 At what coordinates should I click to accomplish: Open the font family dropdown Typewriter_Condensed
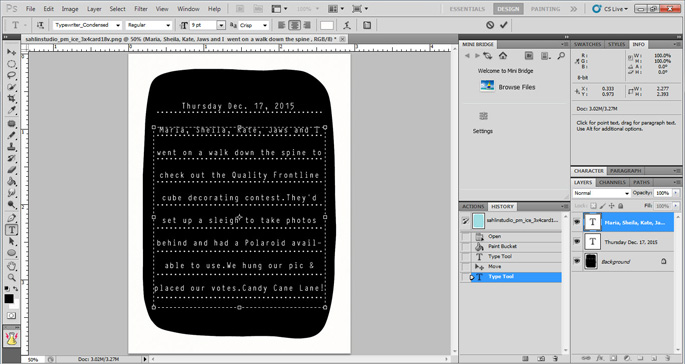pos(87,25)
